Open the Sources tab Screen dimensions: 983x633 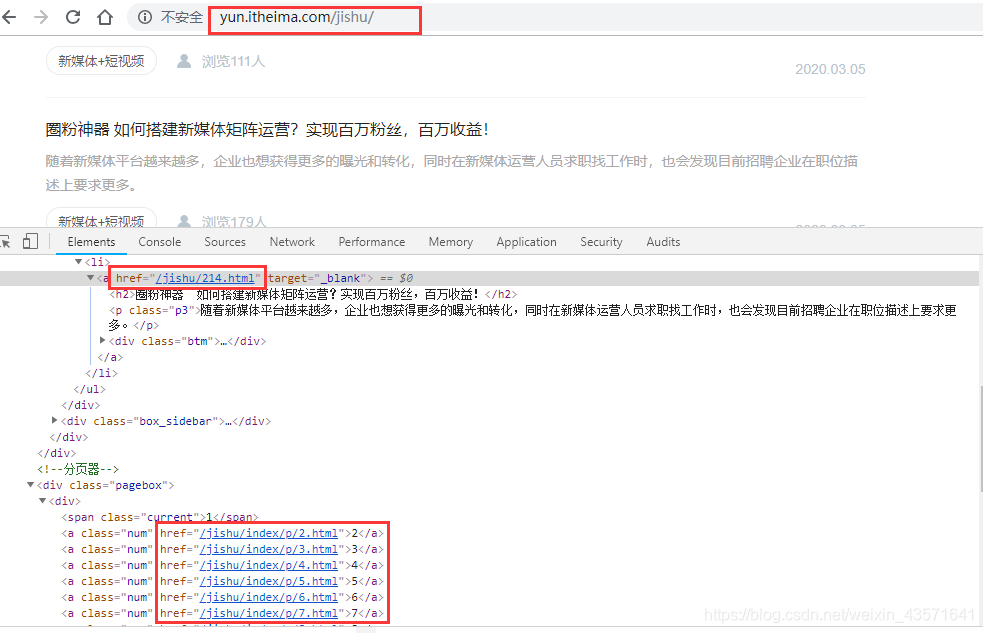click(x=225, y=242)
